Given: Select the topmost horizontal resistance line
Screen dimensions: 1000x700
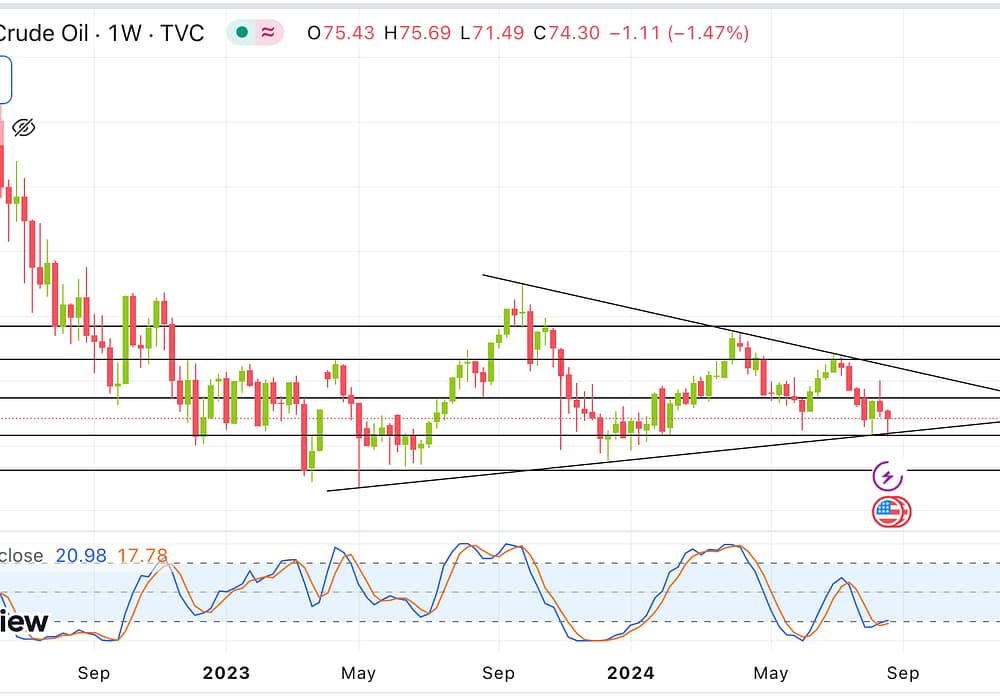Looking at the screenshot, I should coord(300,326).
